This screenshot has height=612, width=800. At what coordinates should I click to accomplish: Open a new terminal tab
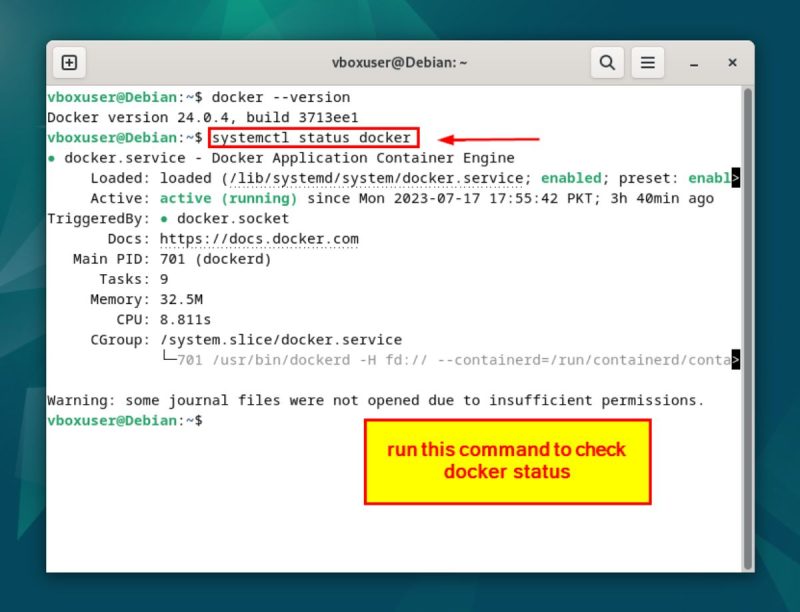pos(69,62)
